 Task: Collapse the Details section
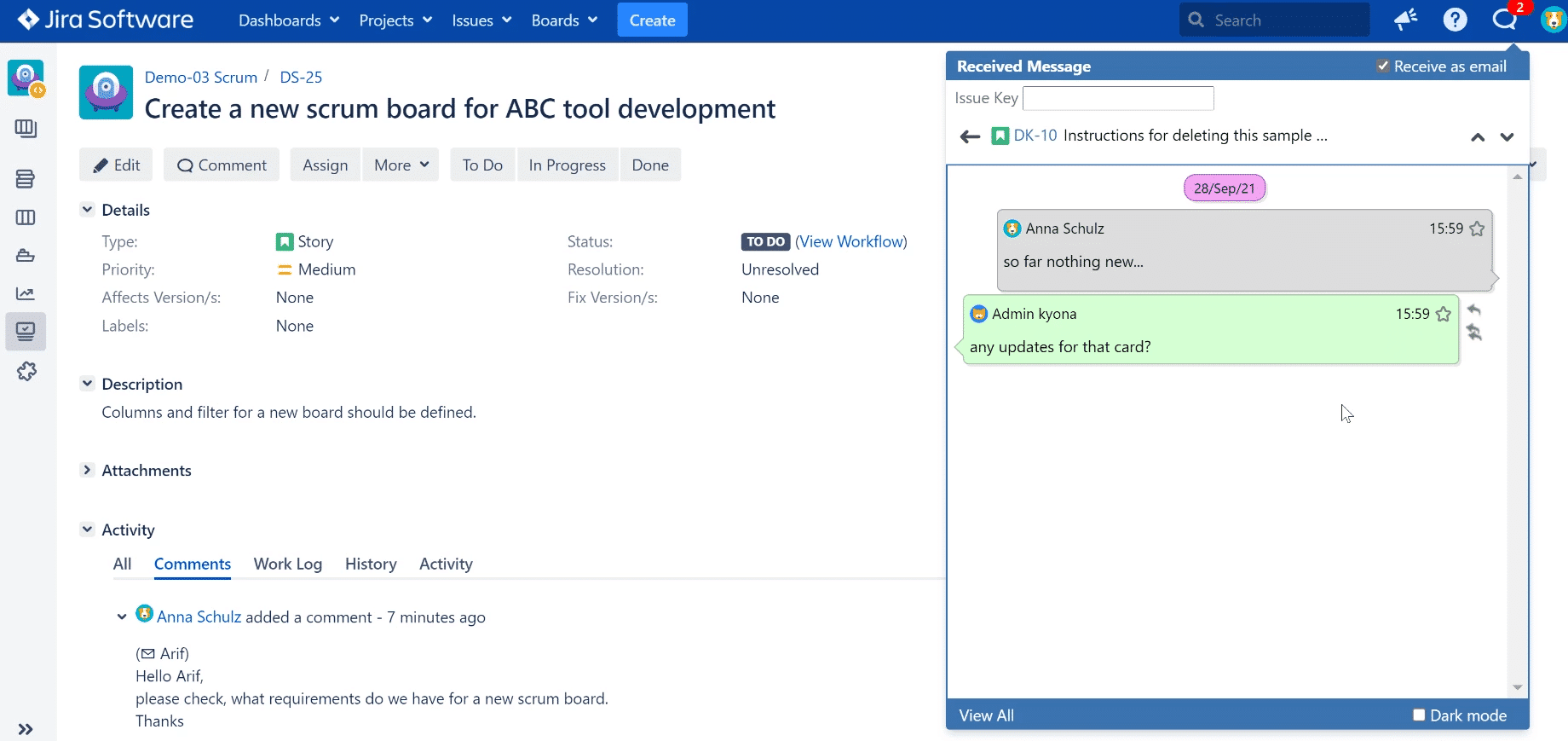coord(87,209)
